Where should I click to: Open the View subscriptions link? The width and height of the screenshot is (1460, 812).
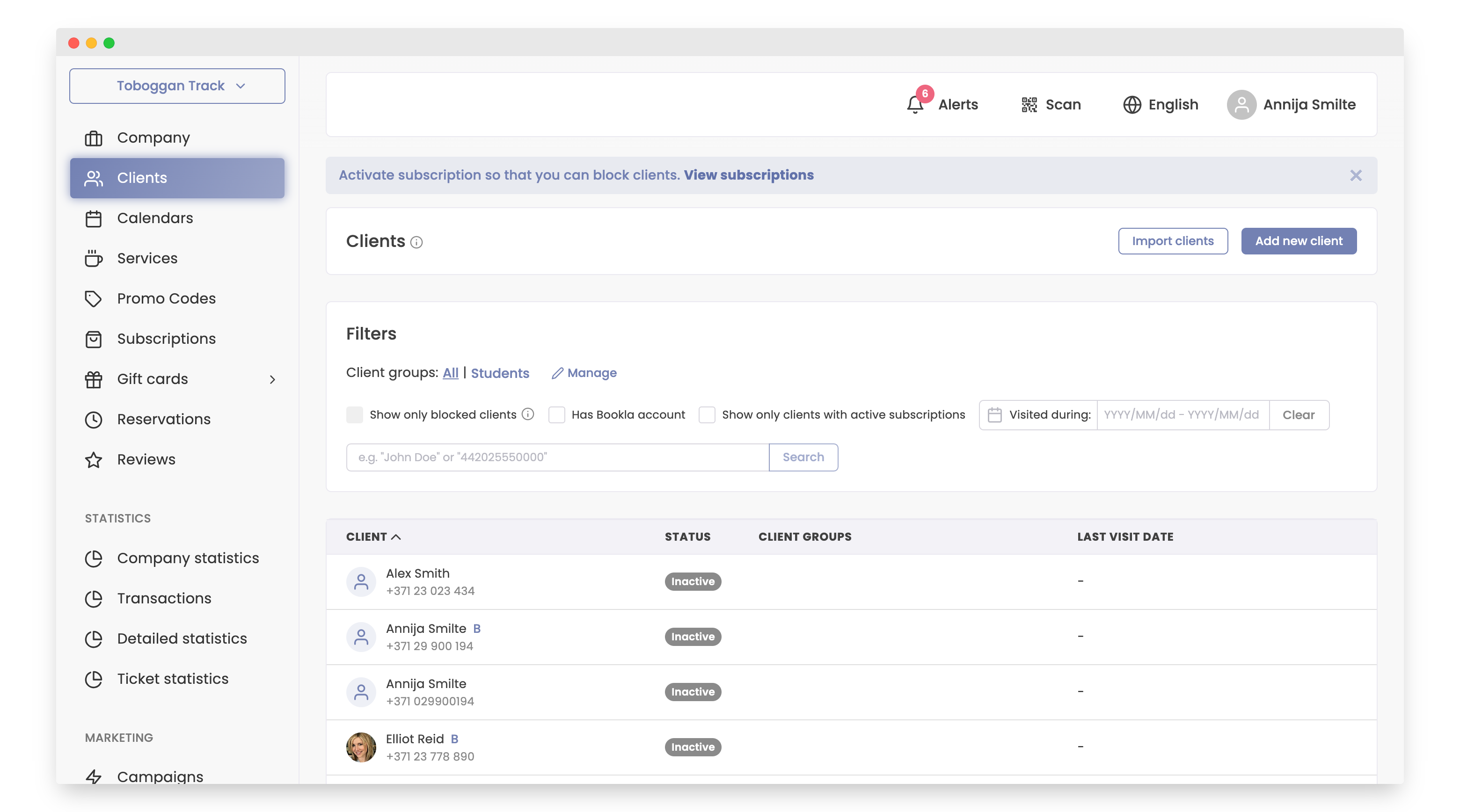[748, 175]
